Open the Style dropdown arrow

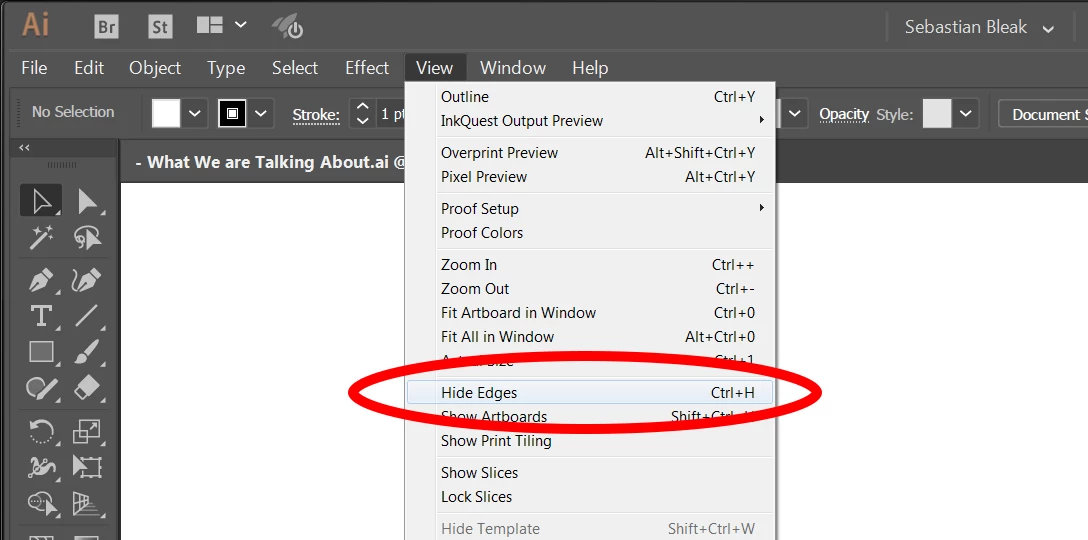(966, 114)
